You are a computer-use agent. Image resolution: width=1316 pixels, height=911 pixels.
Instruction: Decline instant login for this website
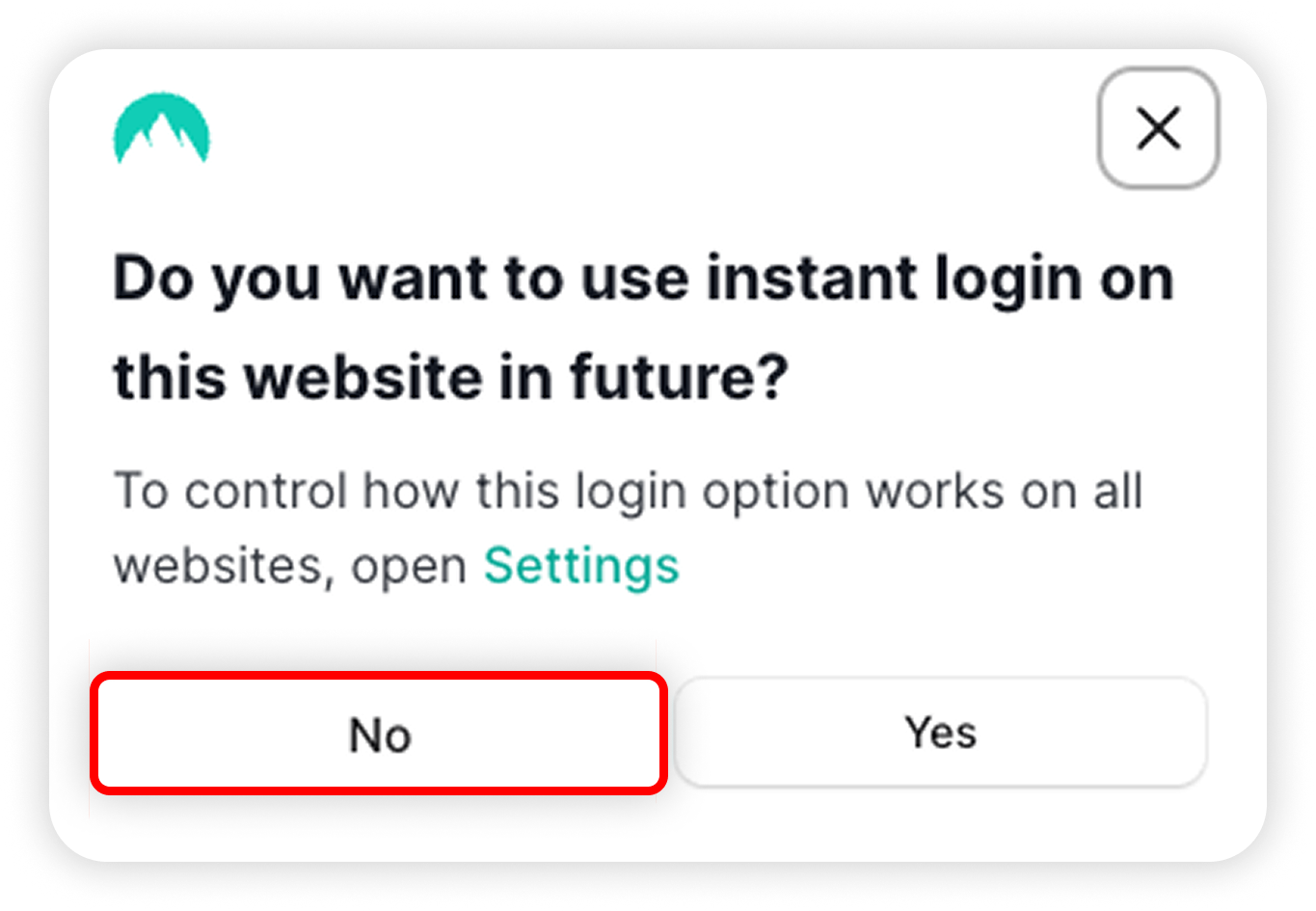coord(379,735)
